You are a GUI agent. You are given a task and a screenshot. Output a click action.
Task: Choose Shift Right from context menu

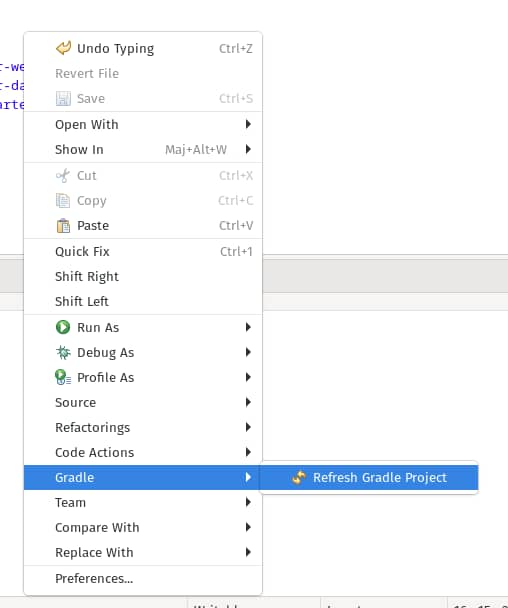pos(143,276)
